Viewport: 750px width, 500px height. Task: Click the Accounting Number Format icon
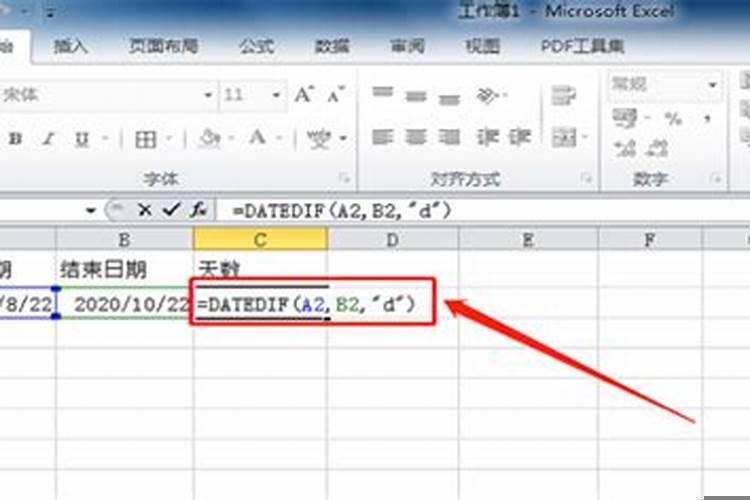(625, 118)
